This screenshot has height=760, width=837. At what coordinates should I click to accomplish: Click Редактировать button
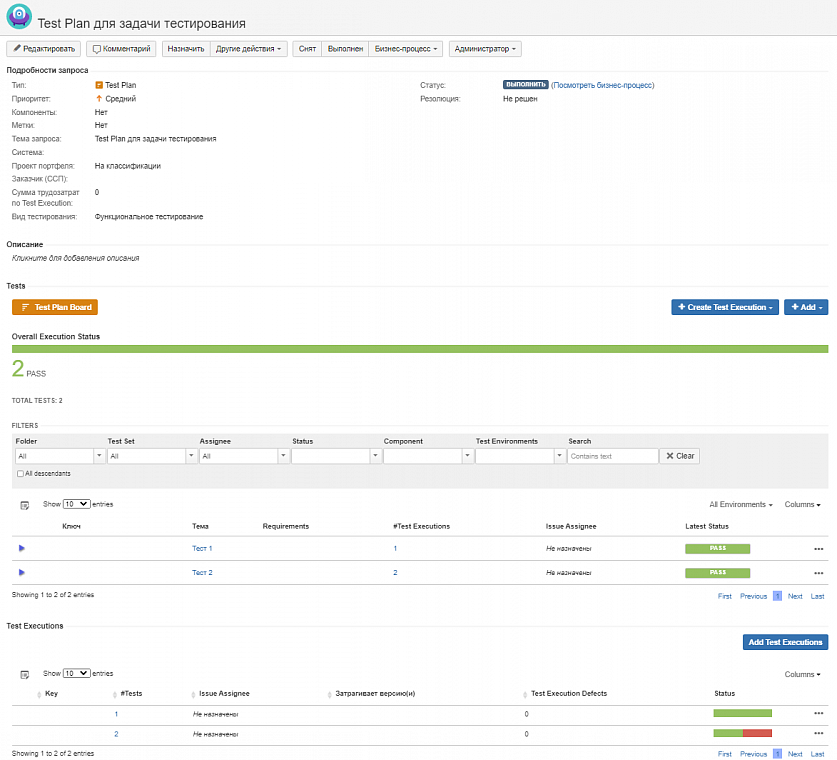click(44, 49)
